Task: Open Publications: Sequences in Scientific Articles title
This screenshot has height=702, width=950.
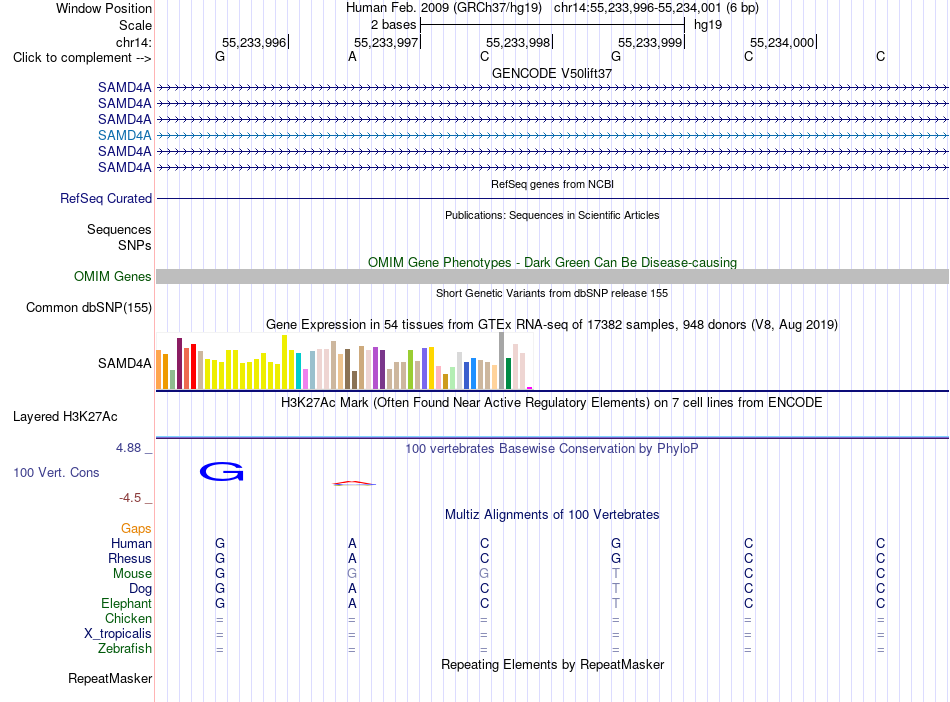Action: pos(552,215)
